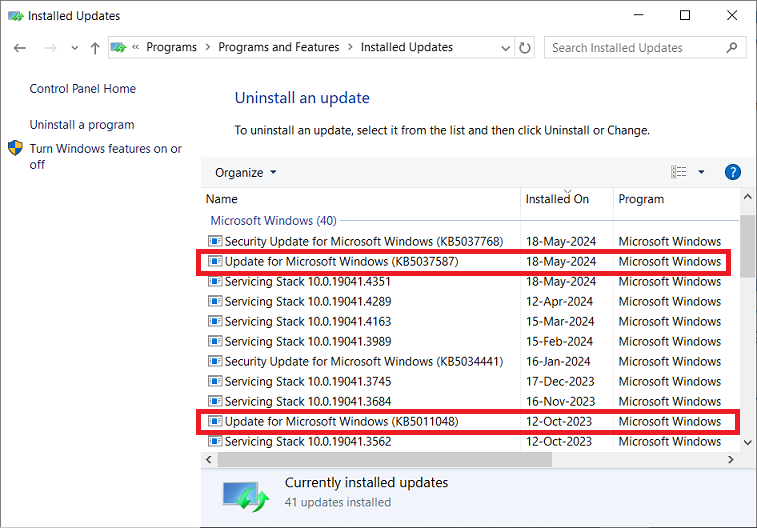Click Programs and Features breadcrumb
757x528 pixels.
pyautogui.click(x=279, y=47)
